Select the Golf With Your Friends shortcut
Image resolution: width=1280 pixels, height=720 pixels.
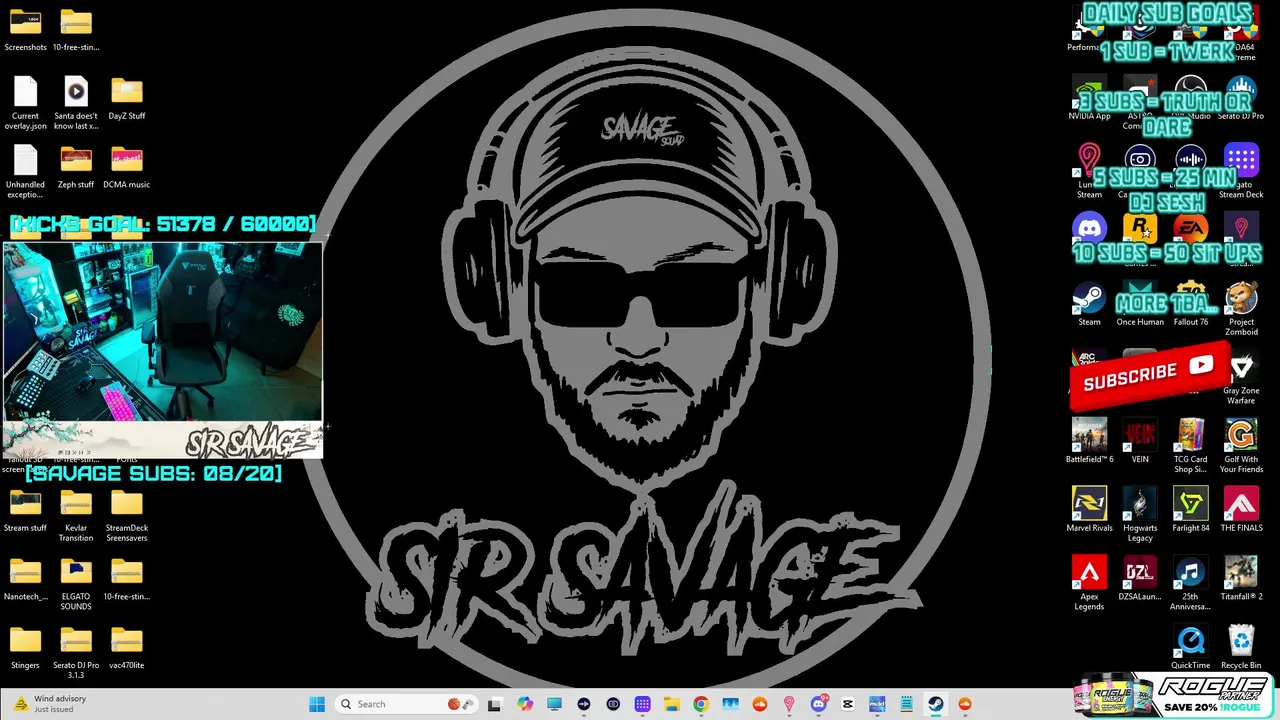pos(1241,447)
